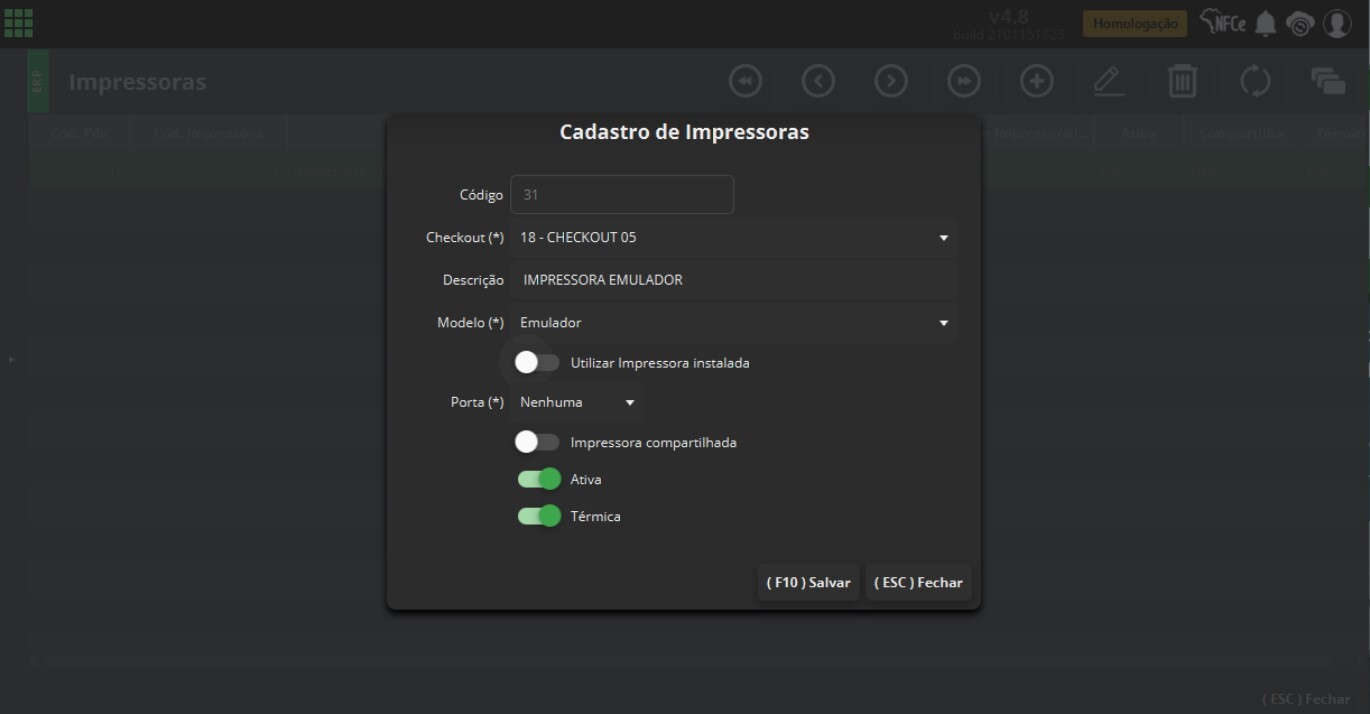Add new printer plus icon

click(x=1036, y=82)
